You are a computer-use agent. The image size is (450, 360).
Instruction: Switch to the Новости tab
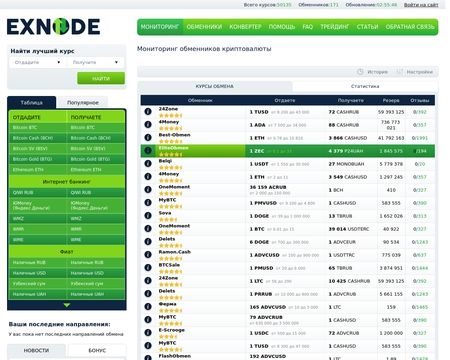tap(36, 351)
